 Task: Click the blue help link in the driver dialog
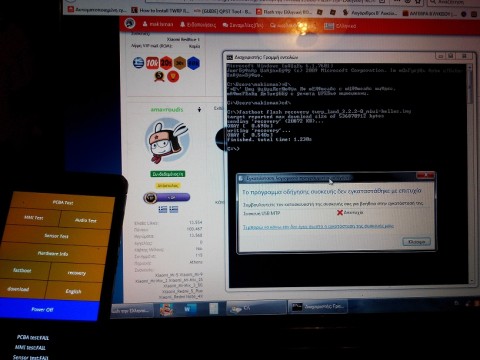click(x=318, y=226)
